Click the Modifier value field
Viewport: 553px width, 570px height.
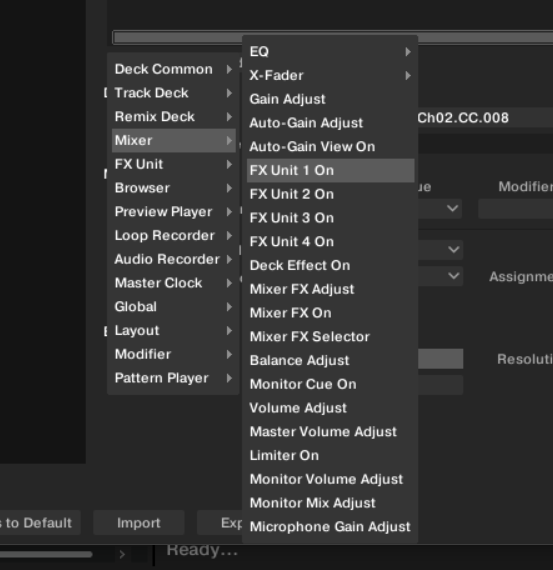pos(516,209)
